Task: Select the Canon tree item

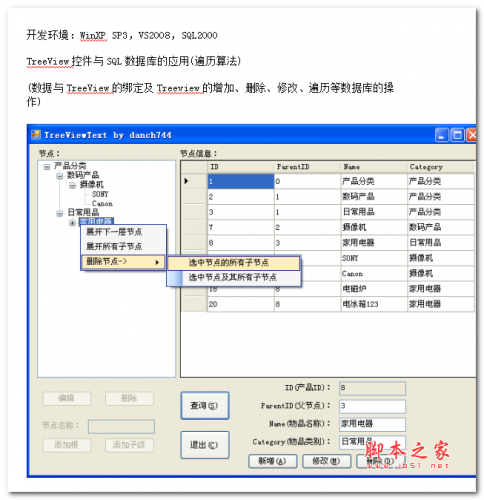Action: tap(102, 203)
